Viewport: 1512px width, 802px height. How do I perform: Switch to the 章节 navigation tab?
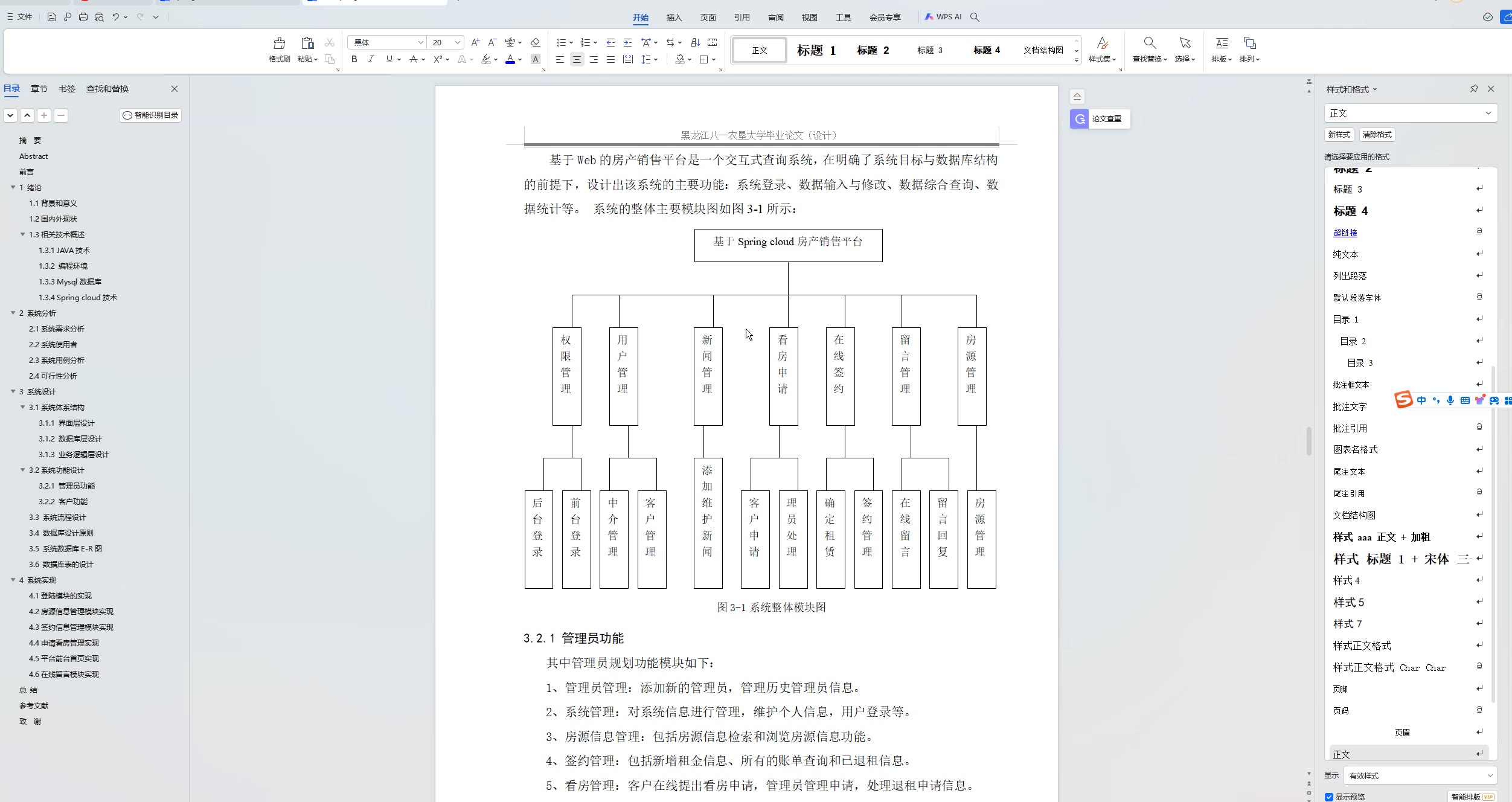(39, 89)
